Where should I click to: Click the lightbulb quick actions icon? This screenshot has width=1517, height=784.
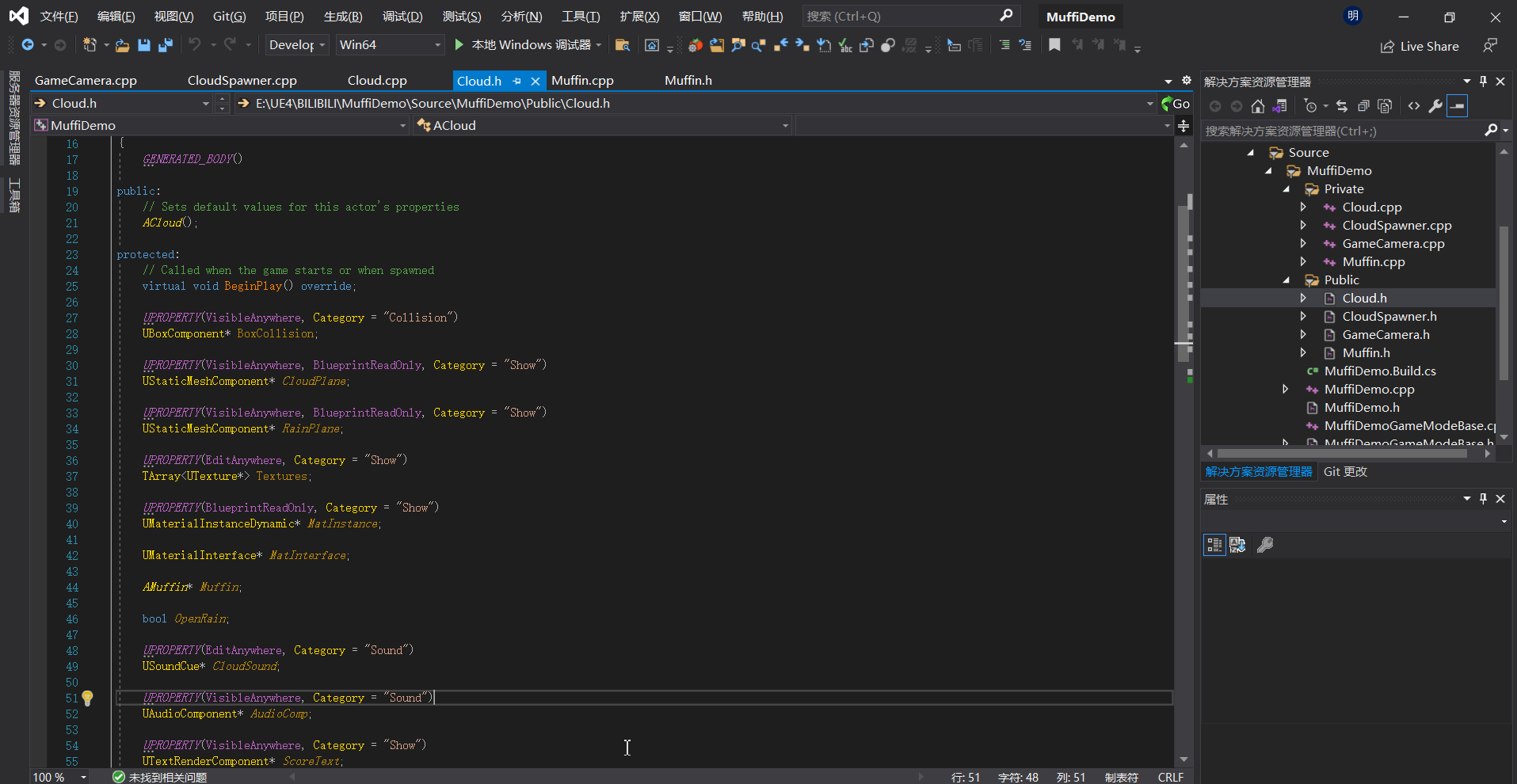click(87, 698)
